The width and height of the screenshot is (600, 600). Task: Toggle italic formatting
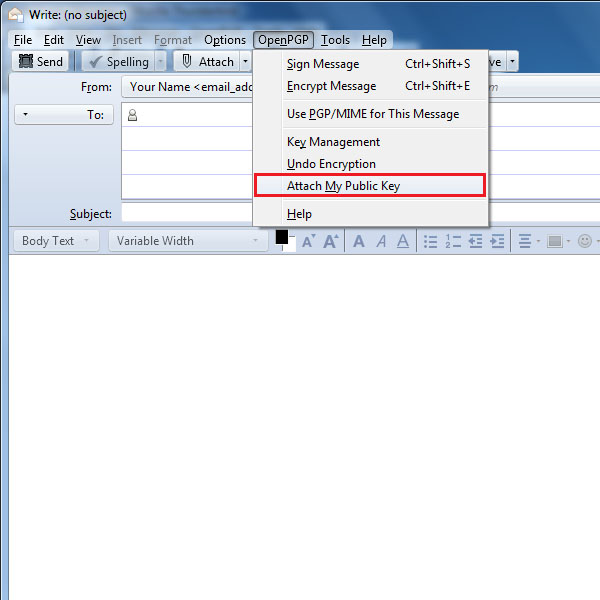381,241
